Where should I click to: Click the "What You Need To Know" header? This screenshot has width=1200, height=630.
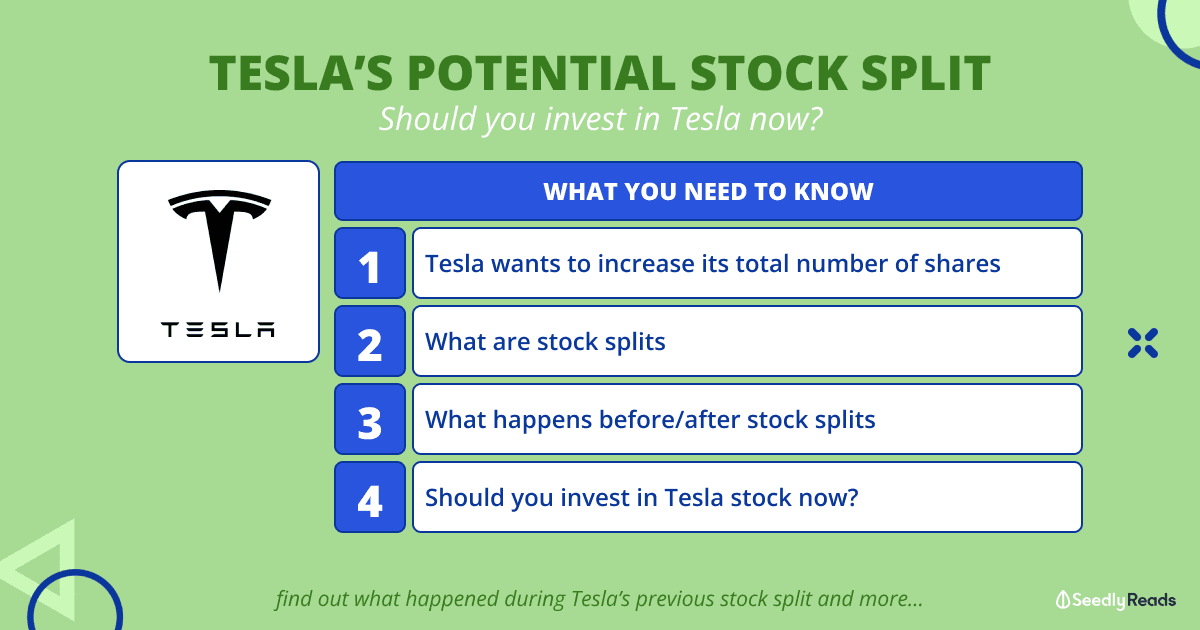tap(708, 191)
